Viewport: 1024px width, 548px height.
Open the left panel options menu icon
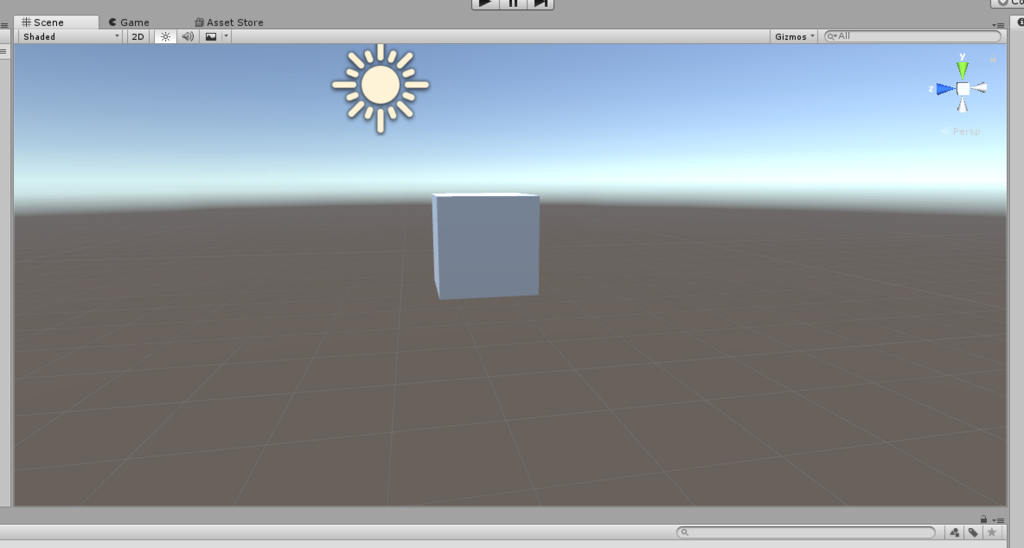pyautogui.click(x=4, y=25)
